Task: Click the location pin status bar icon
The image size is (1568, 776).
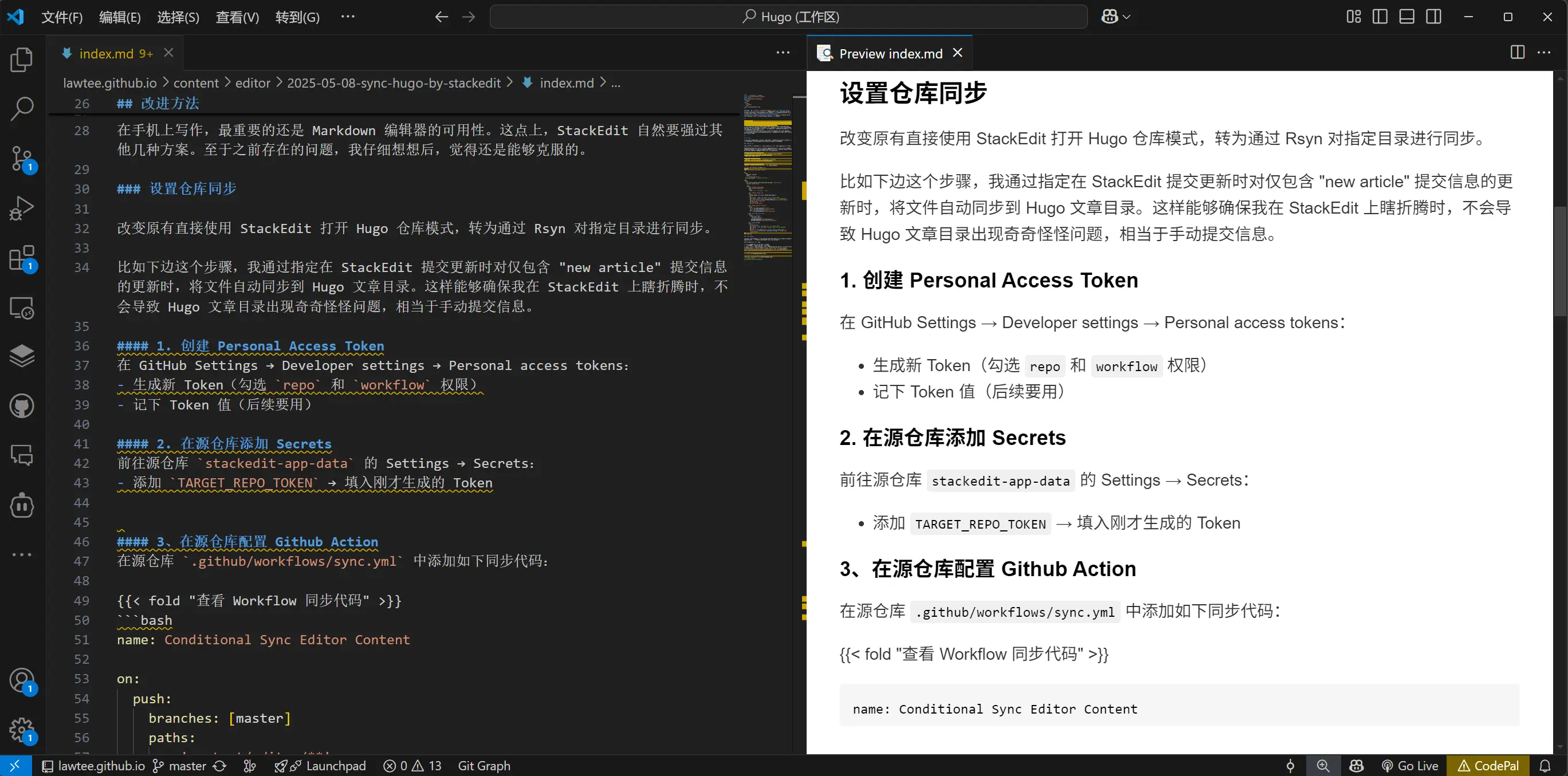Action: [x=1290, y=766]
